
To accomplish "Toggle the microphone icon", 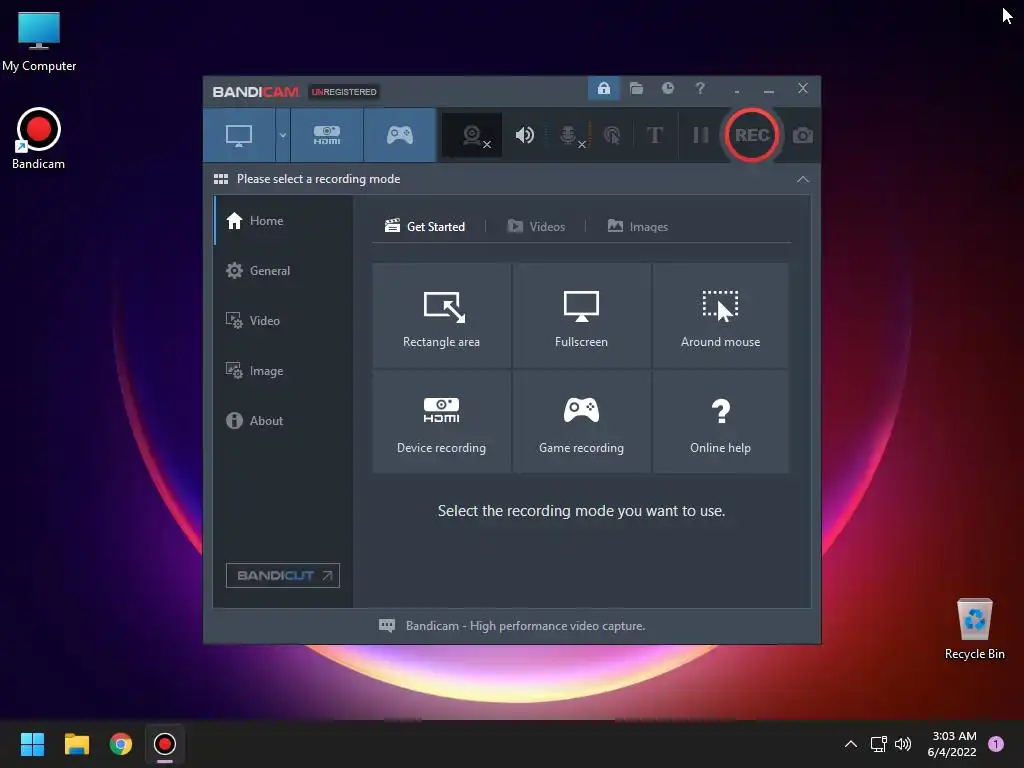I will [569, 135].
